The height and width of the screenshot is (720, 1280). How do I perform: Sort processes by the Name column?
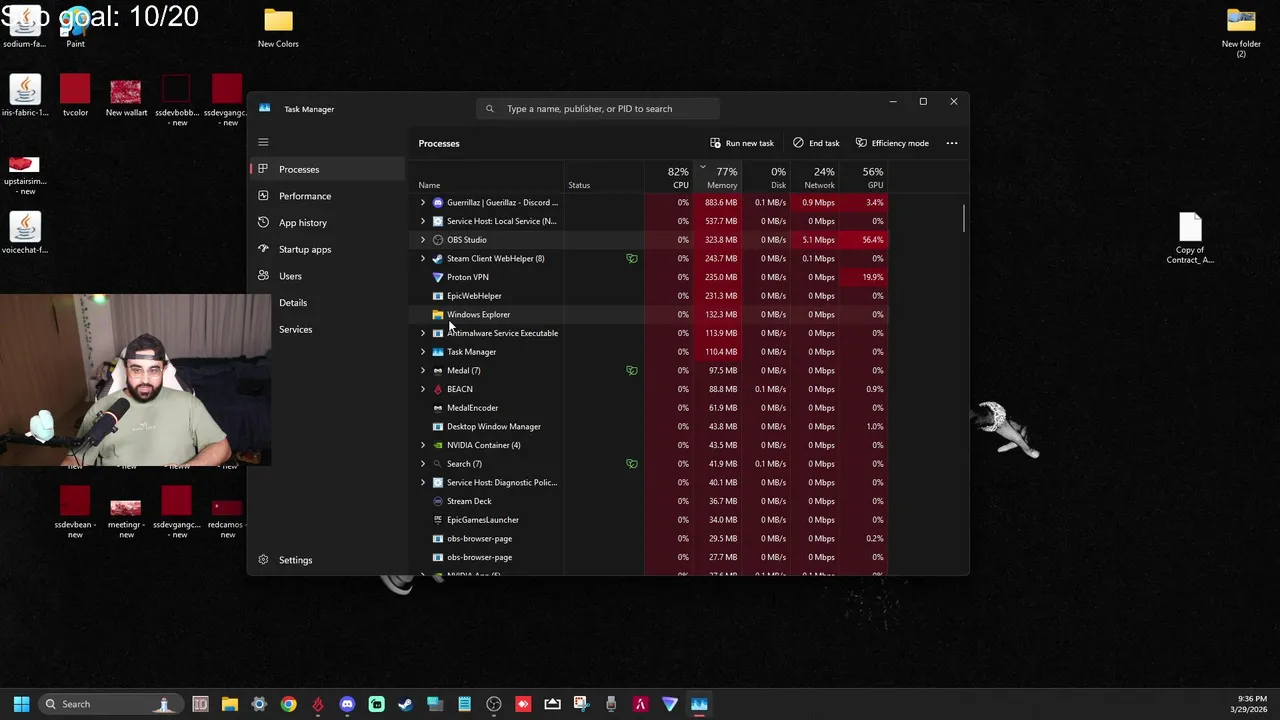click(x=429, y=185)
